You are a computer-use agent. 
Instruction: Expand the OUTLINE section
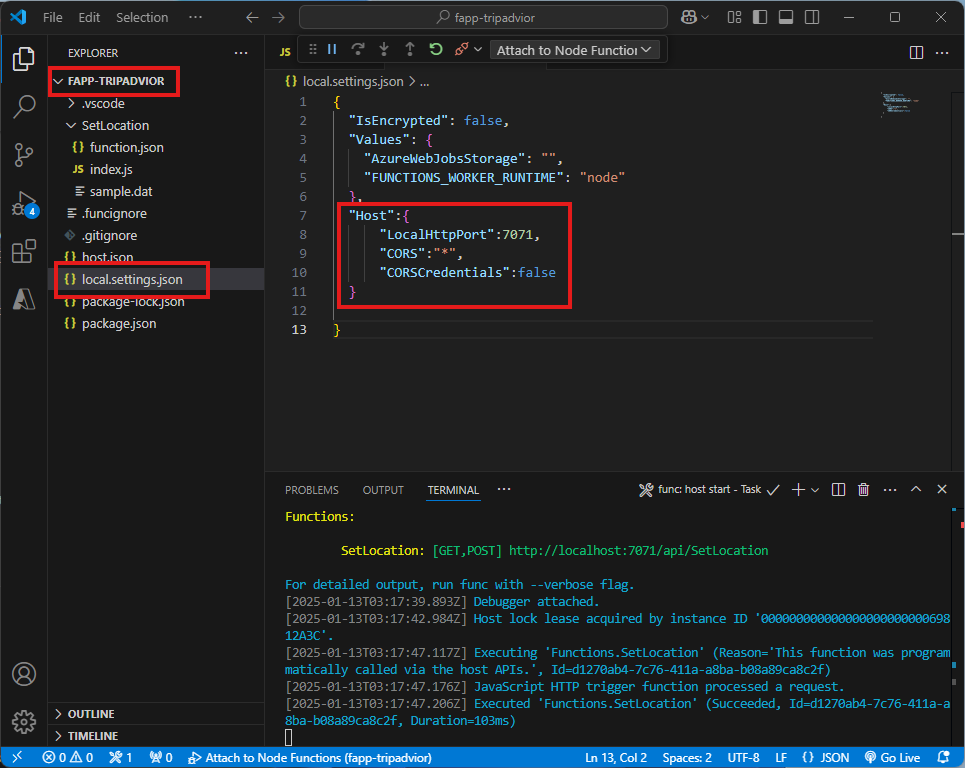pyautogui.click(x=90, y=714)
